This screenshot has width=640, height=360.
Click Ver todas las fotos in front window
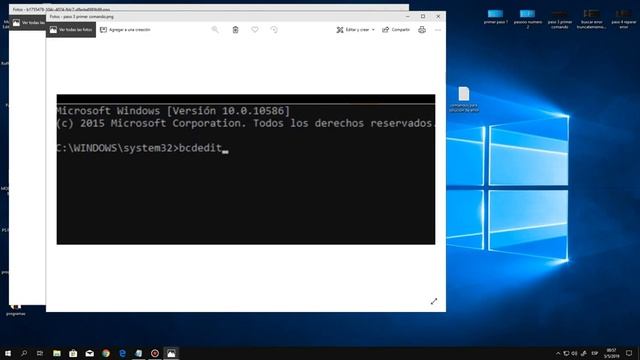(x=71, y=30)
